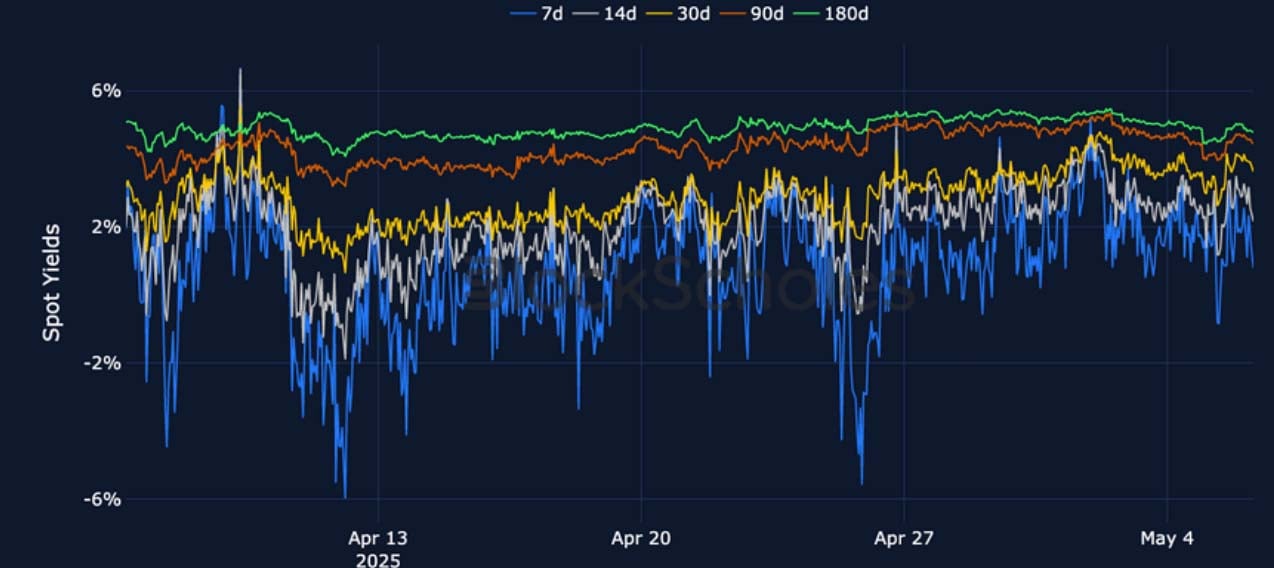Click the green line swatch for 180d

coord(806,13)
